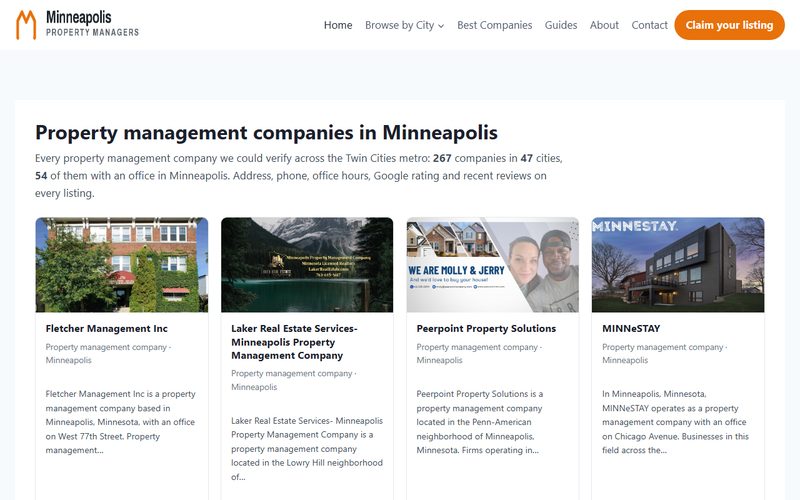
Task: Open the Guides menu item
Action: point(561,25)
